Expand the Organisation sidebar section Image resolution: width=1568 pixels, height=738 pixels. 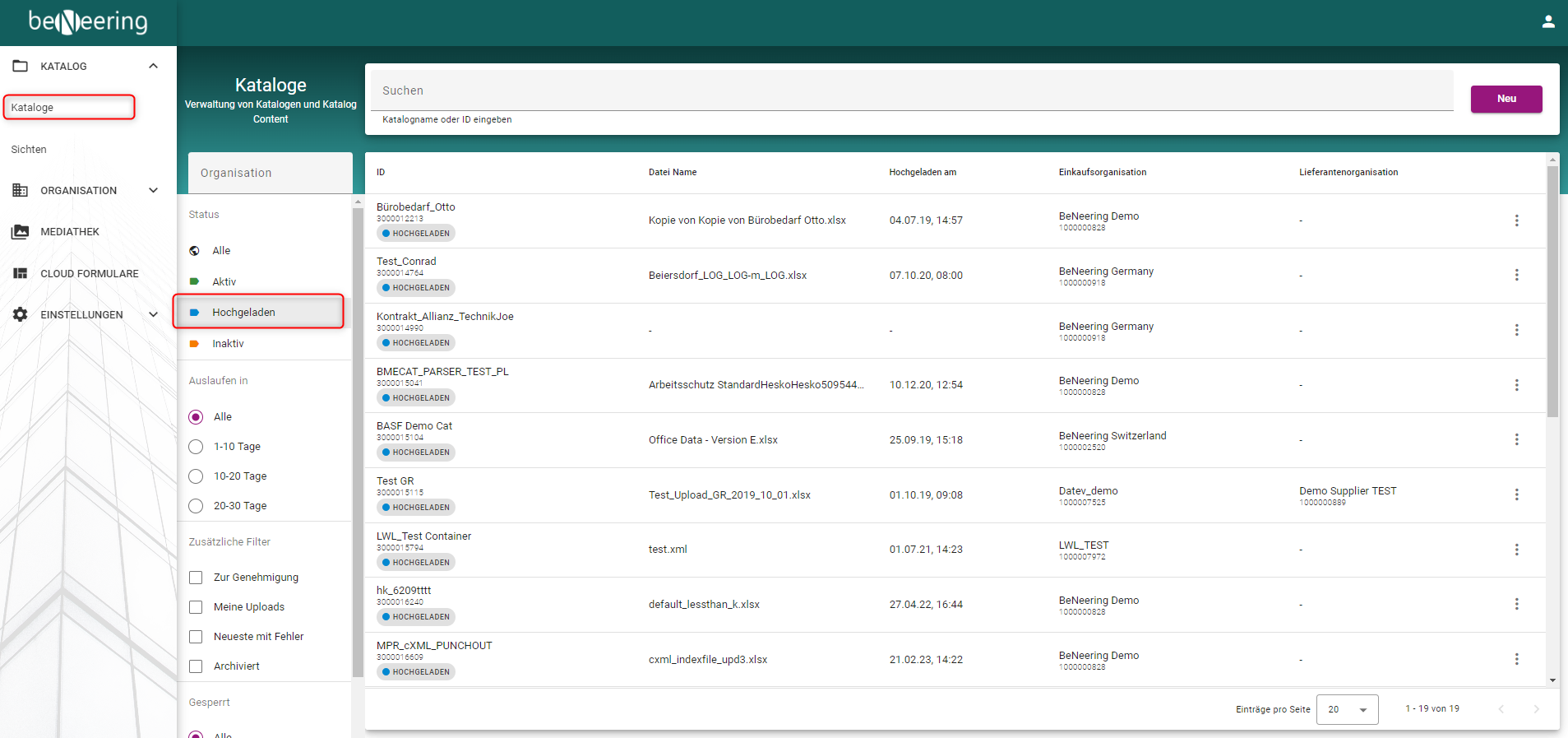pyautogui.click(x=153, y=190)
